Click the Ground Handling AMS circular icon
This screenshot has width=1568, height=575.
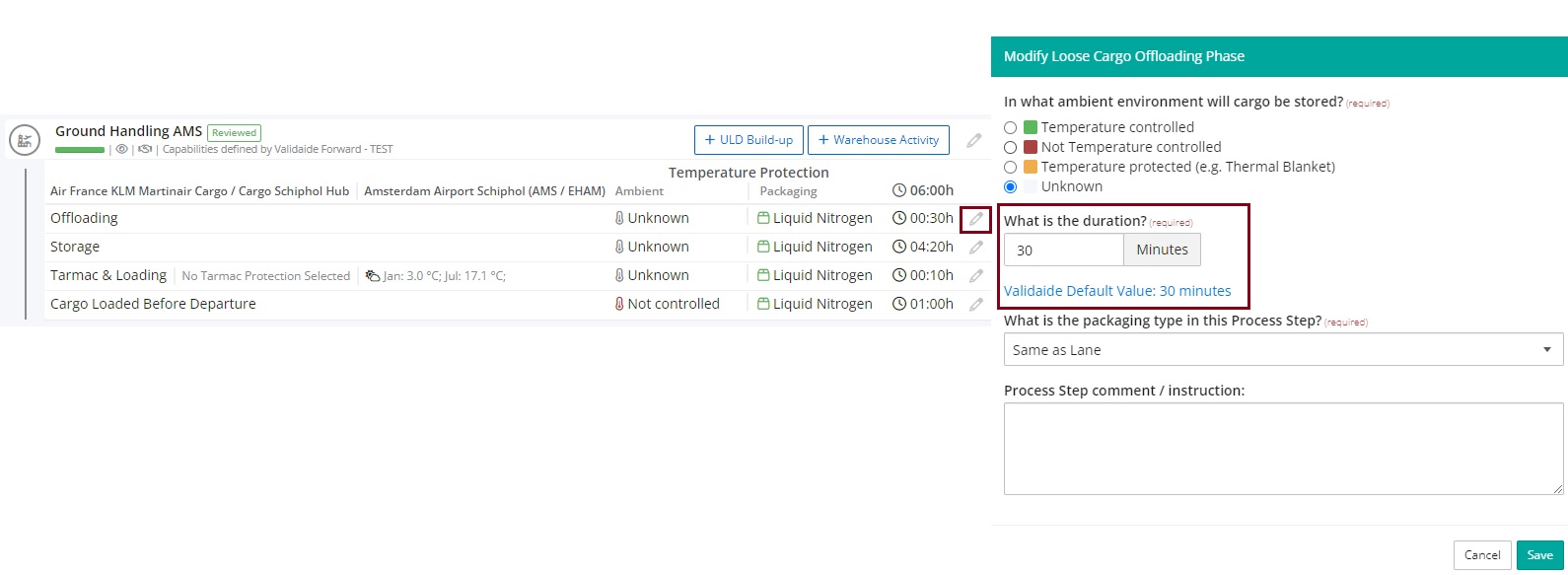tap(24, 140)
